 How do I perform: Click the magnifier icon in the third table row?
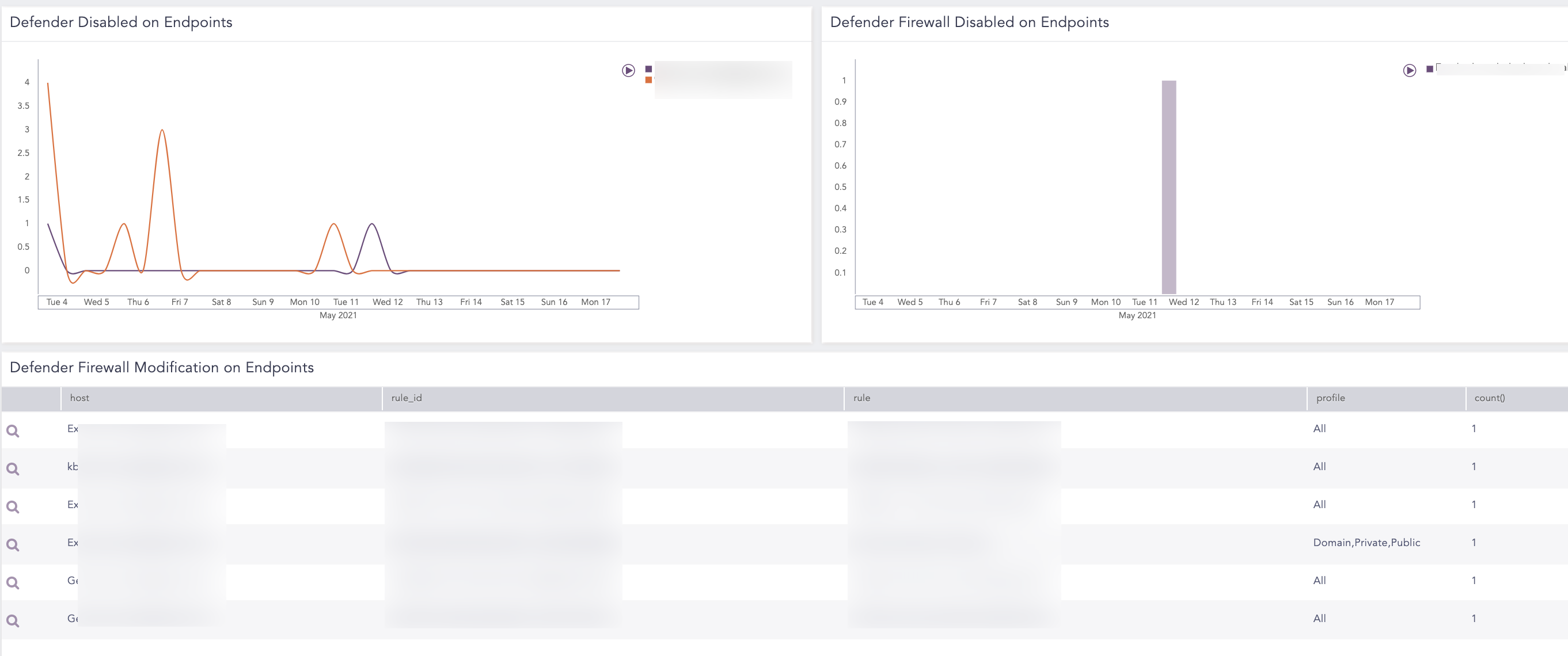pos(13,506)
